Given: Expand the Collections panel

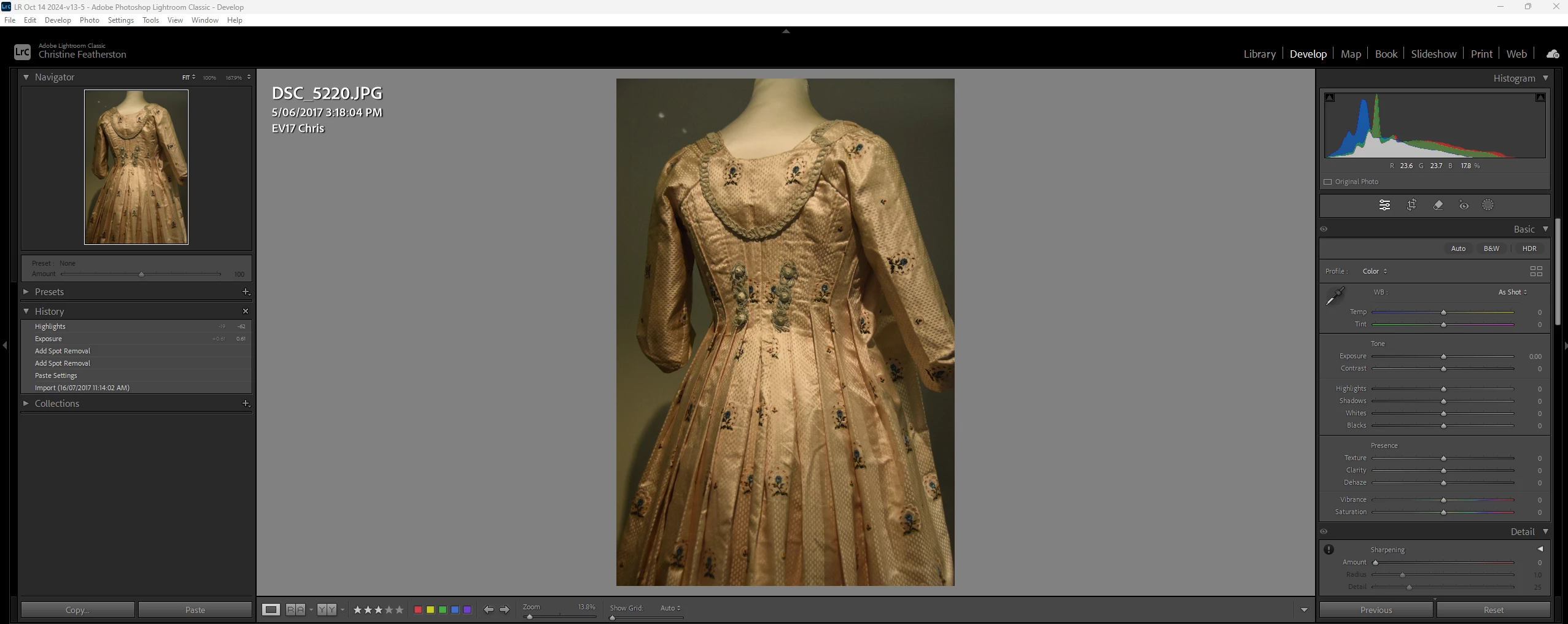Looking at the screenshot, I should 26,403.
